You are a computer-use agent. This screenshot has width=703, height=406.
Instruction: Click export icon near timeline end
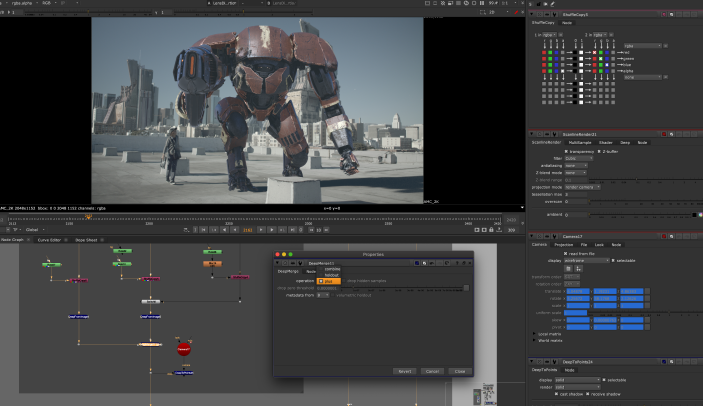click(x=499, y=230)
